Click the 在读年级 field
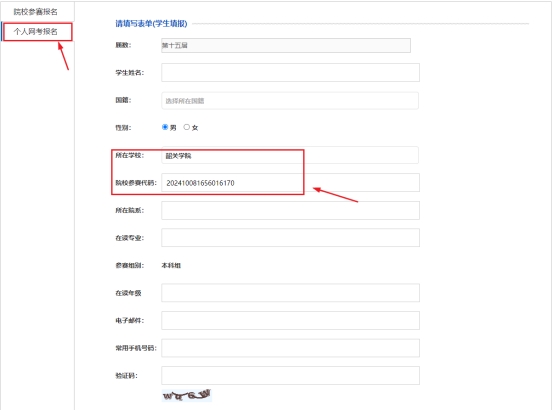Viewport: 553px width, 411px height. (x=290, y=292)
